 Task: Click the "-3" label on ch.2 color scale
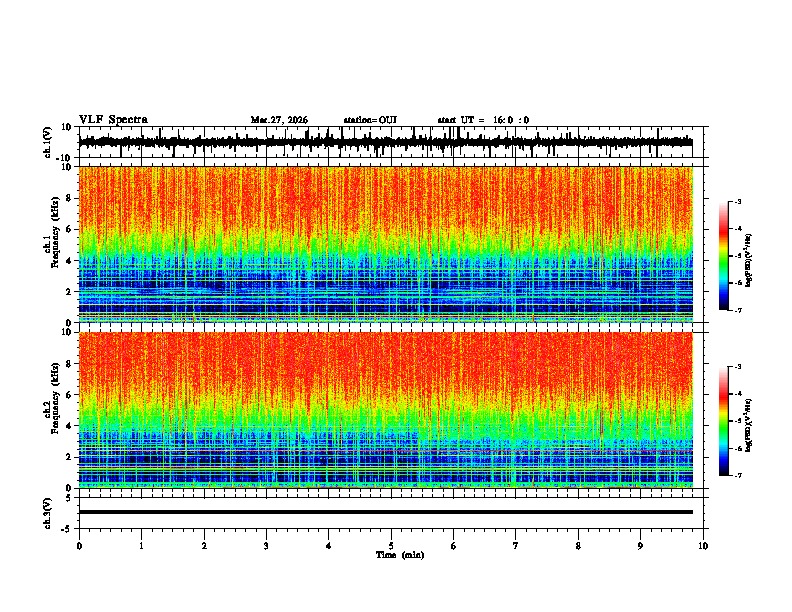pyautogui.click(x=738, y=367)
